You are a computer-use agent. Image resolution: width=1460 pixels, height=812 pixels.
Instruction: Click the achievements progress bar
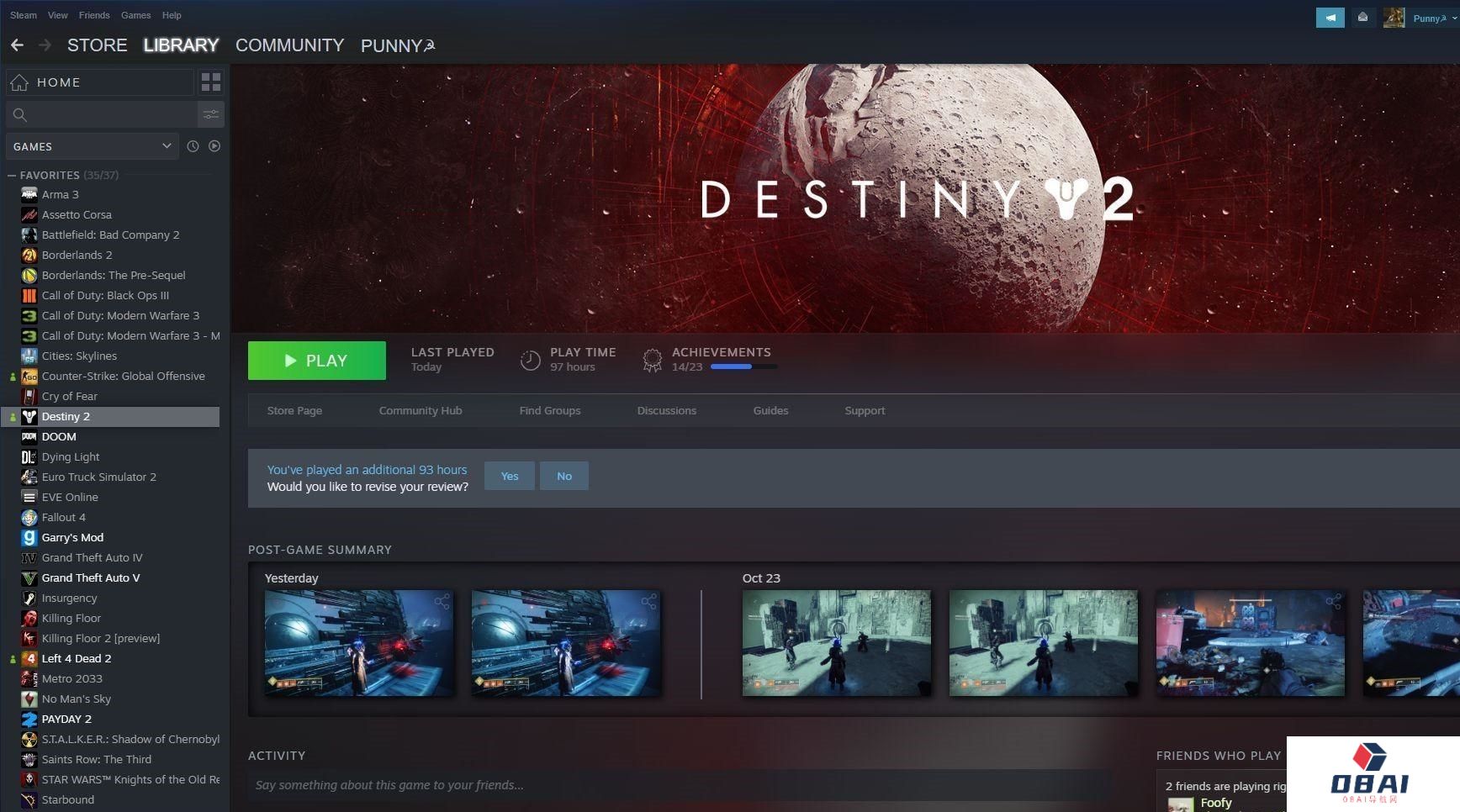(743, 366)
